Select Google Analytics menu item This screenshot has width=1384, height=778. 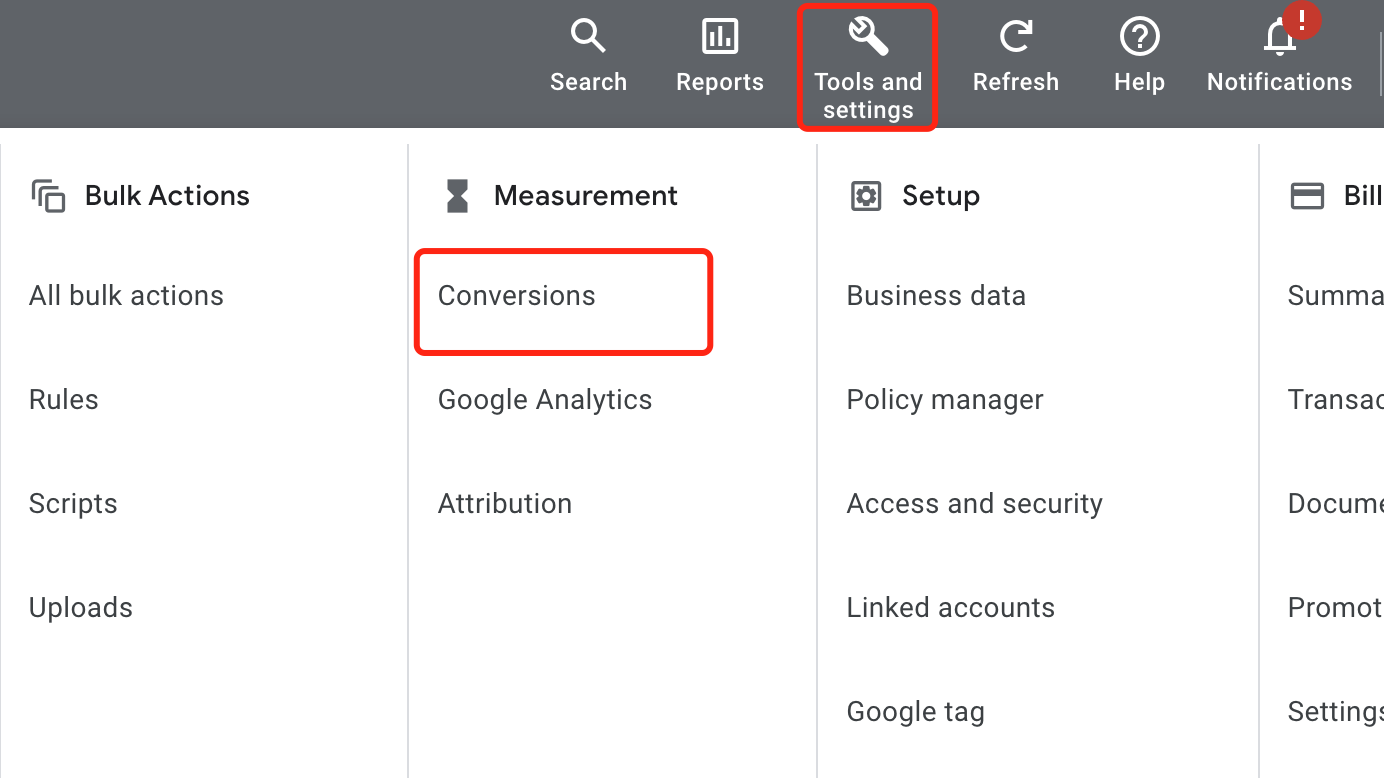click(x=545, y=400)
